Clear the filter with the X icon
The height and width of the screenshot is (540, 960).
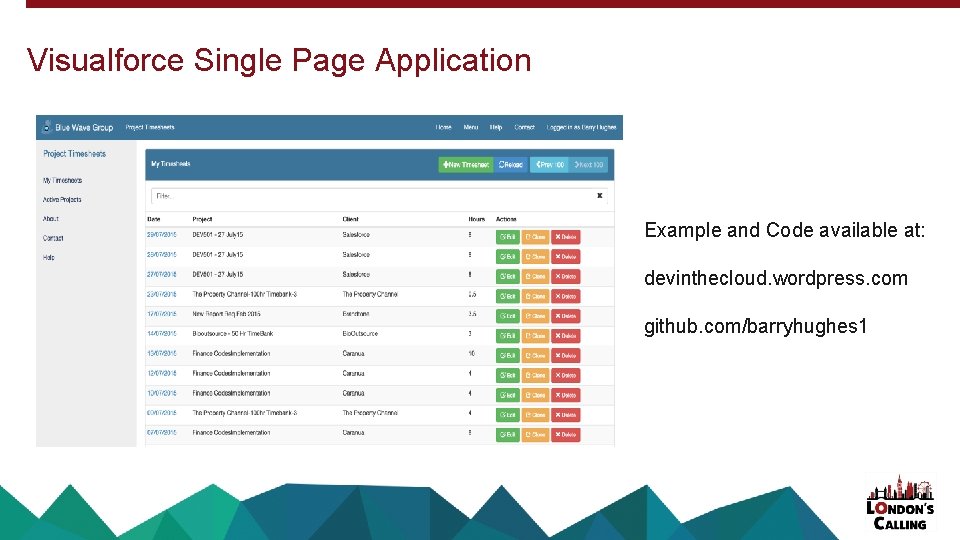click(599, 196)
